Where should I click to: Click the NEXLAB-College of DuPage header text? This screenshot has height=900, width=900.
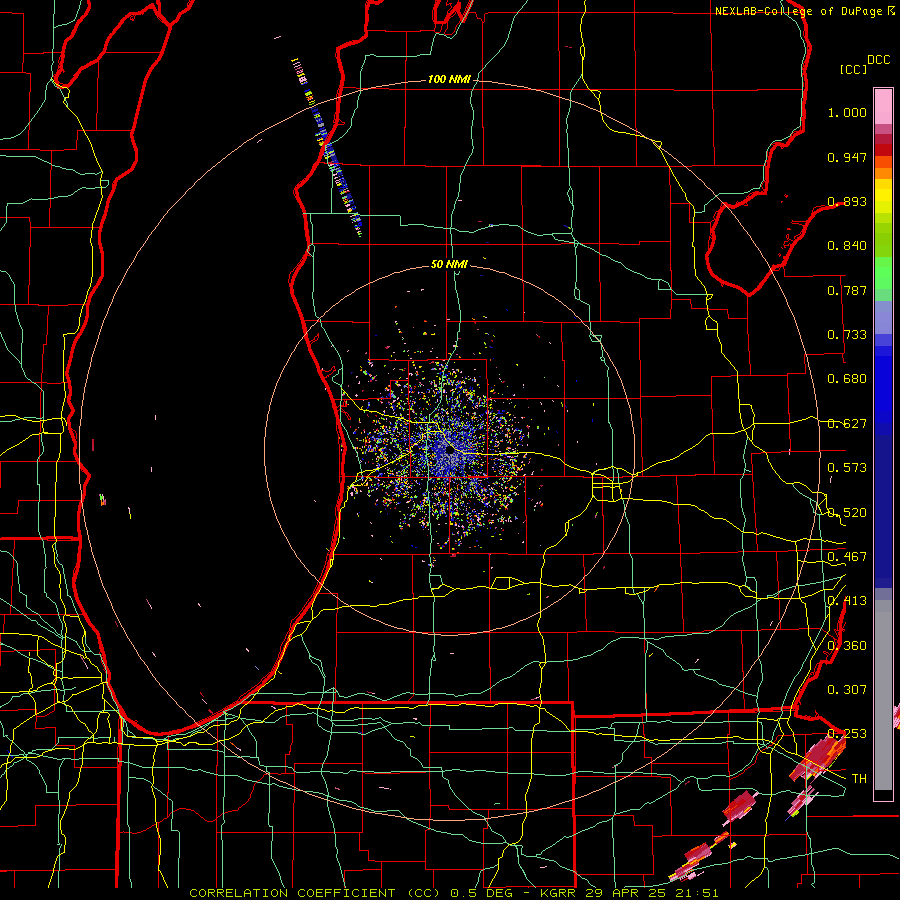click(x=804, y=11)
